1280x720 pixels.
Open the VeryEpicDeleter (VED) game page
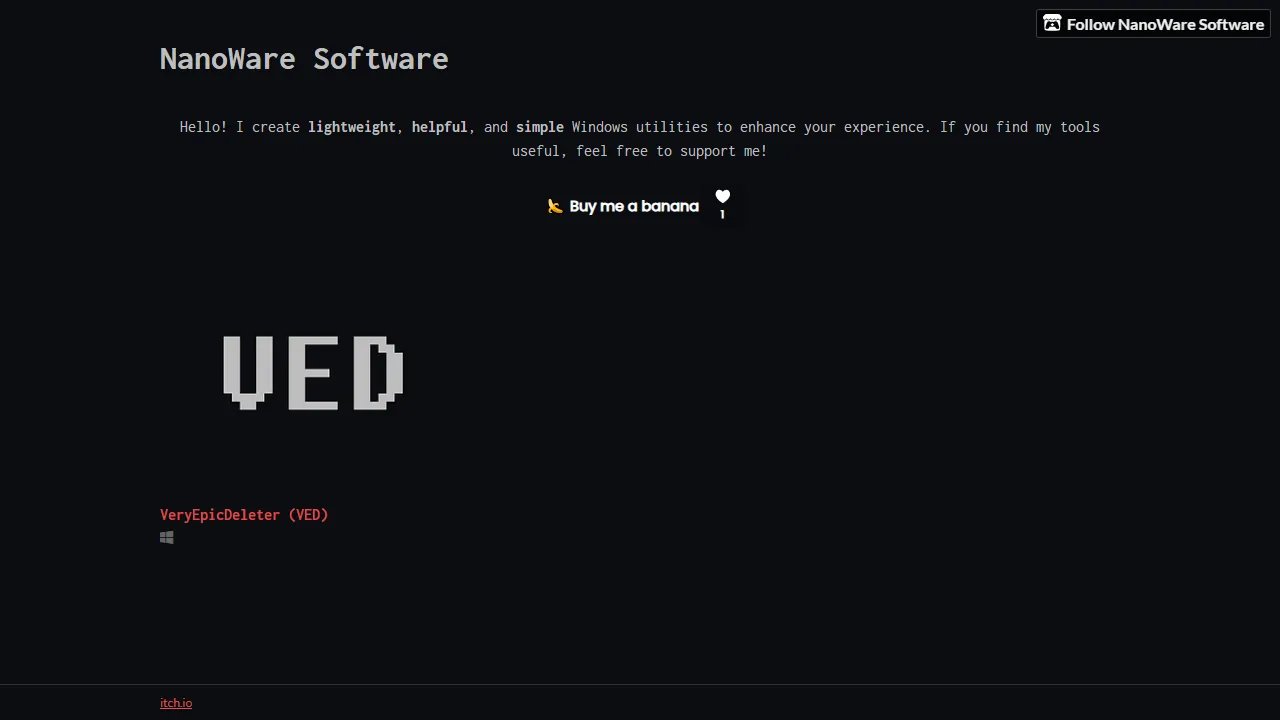(x=244, y=514)
